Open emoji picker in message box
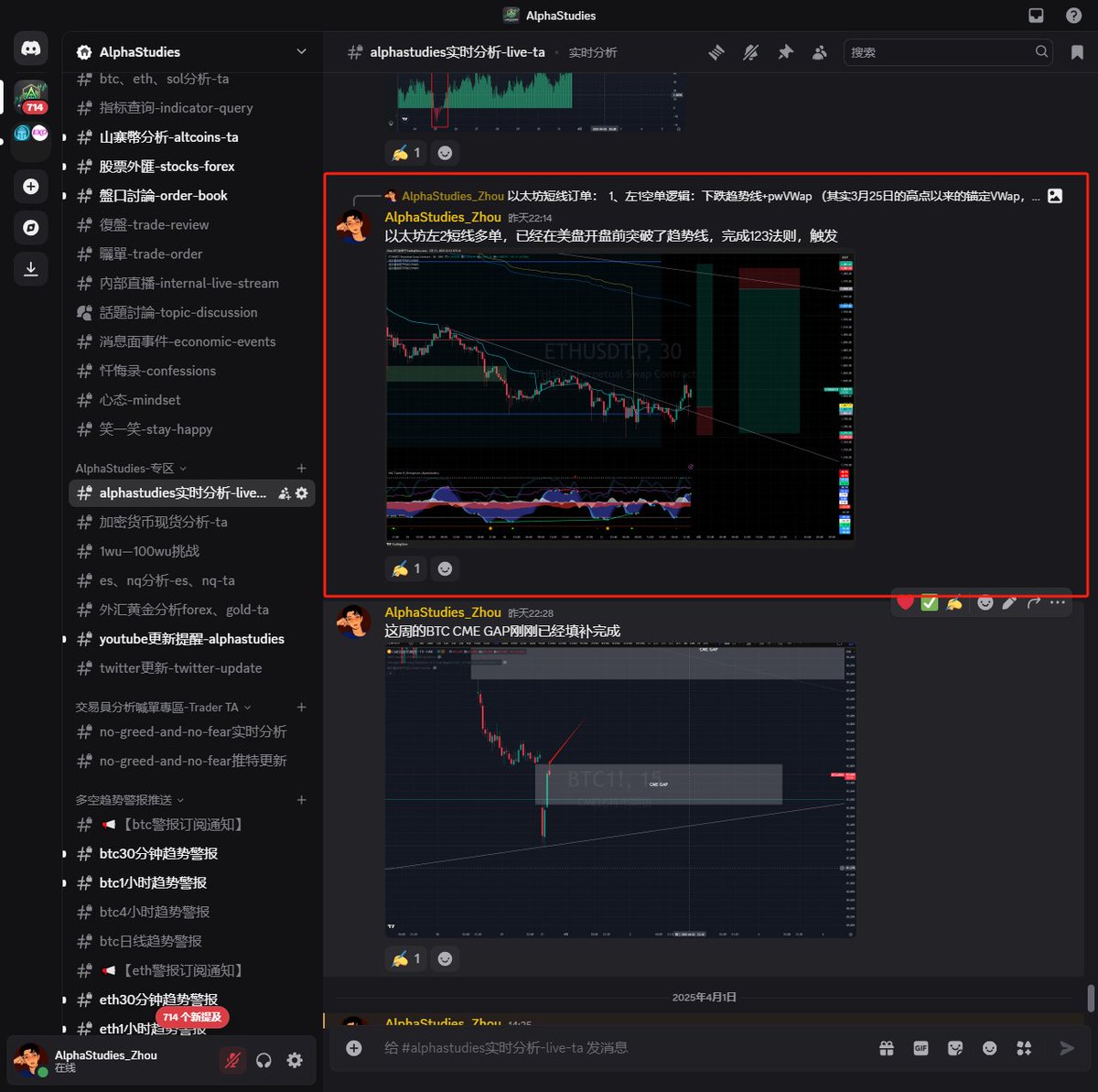1098x1092 pixels. (989, 1048)
